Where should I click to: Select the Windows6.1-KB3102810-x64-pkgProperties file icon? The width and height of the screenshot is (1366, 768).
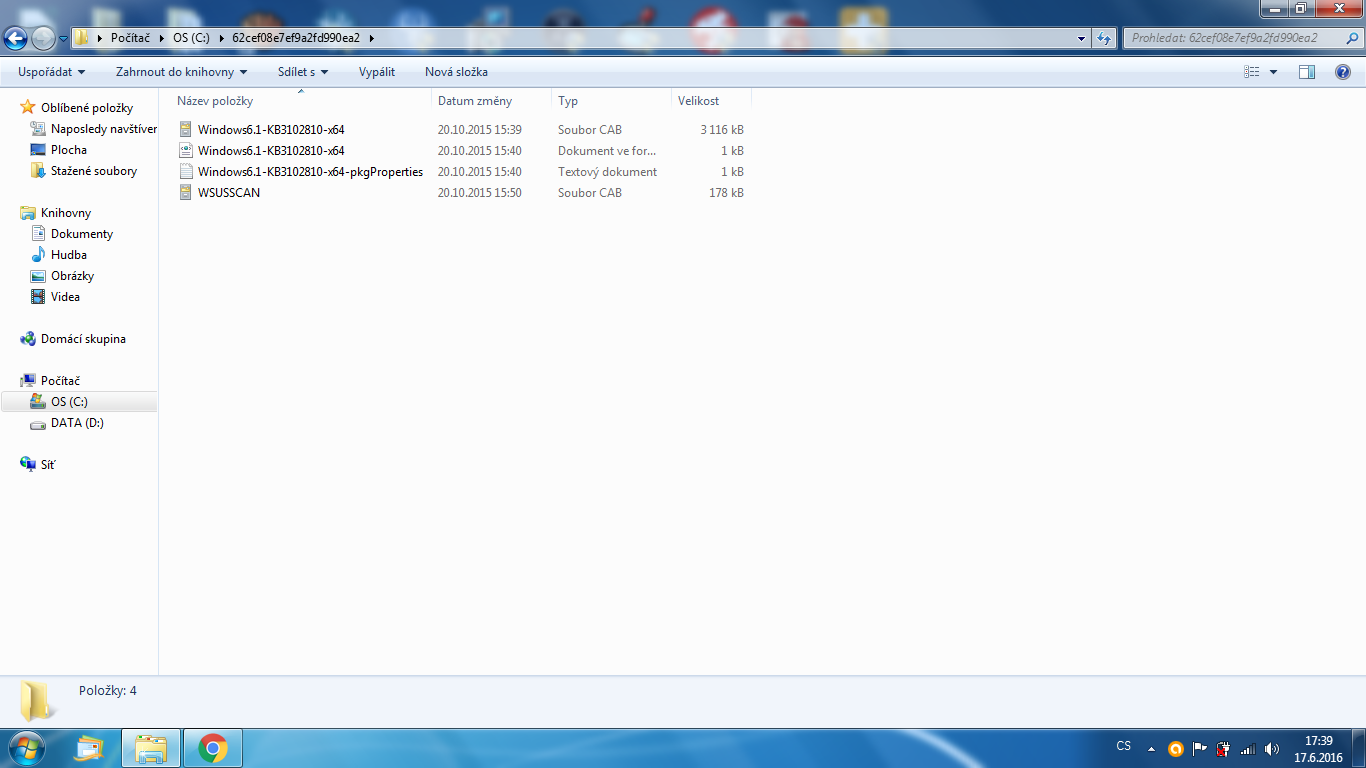point(185,172)
